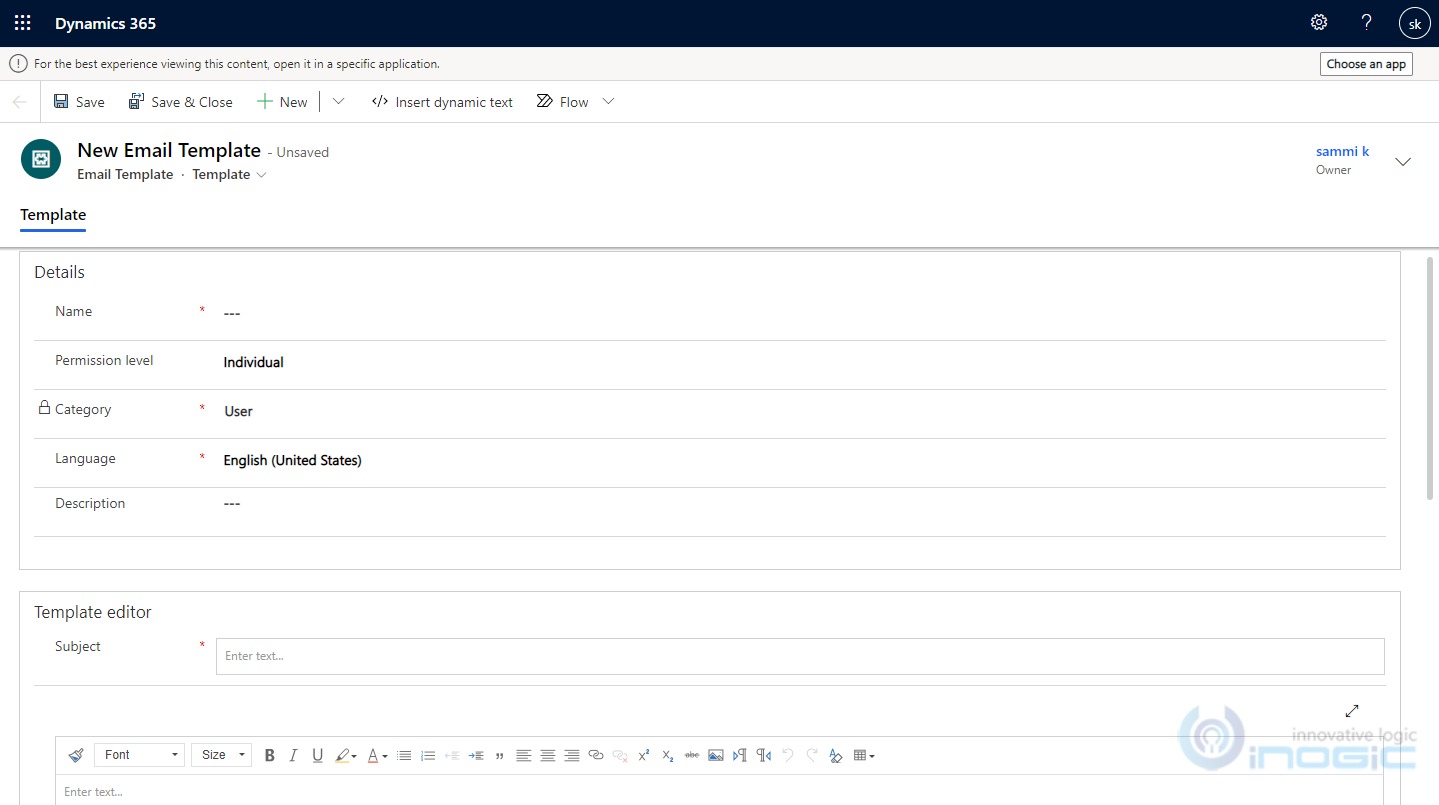Viewport: 1439px width, 805px height.
Task: Open the sammi k owner link
Action: tap(1342, 151)
